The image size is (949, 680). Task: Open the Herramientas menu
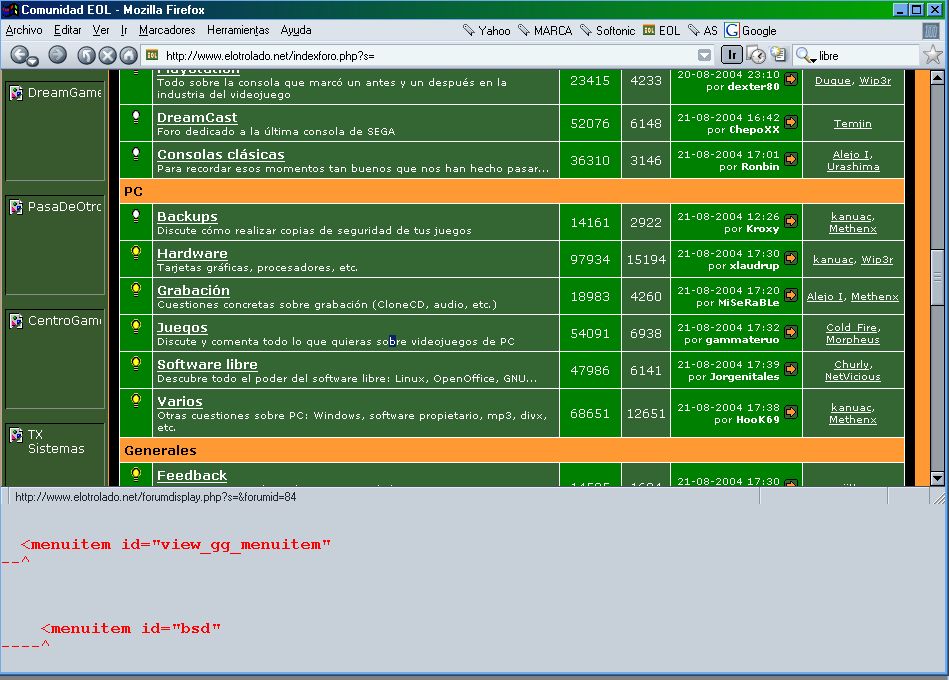(238, 30)
